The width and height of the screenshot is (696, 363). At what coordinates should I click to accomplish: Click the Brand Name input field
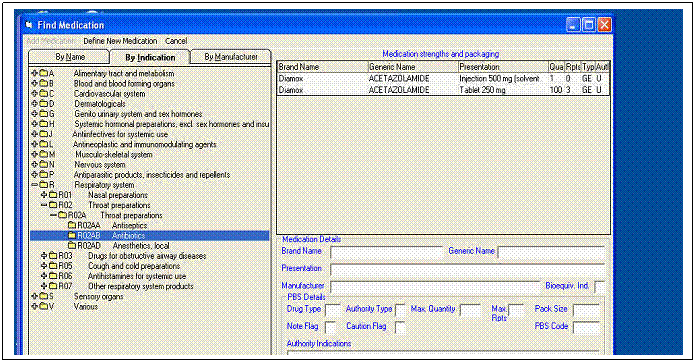tap(387, 252)
